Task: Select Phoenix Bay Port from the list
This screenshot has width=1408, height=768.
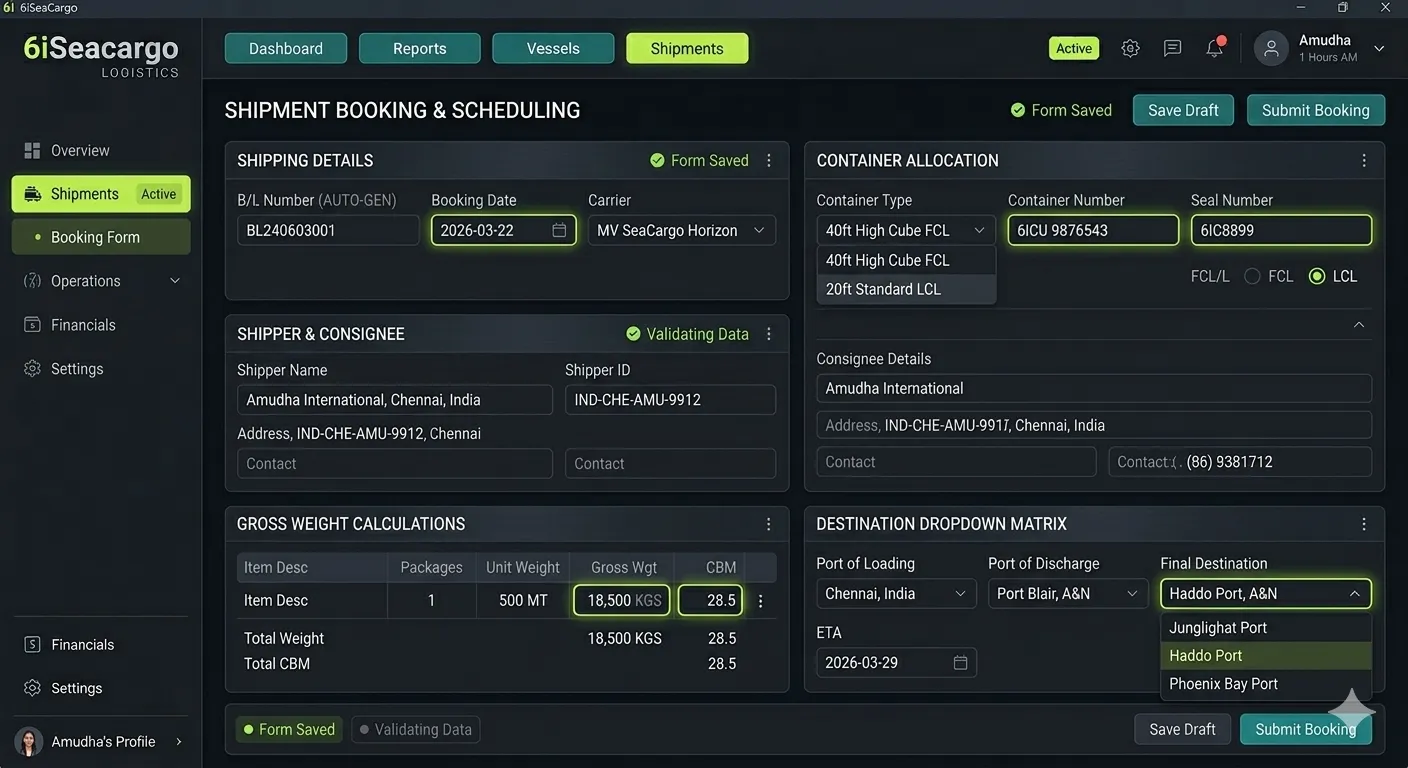Action: pos(1266,684)
